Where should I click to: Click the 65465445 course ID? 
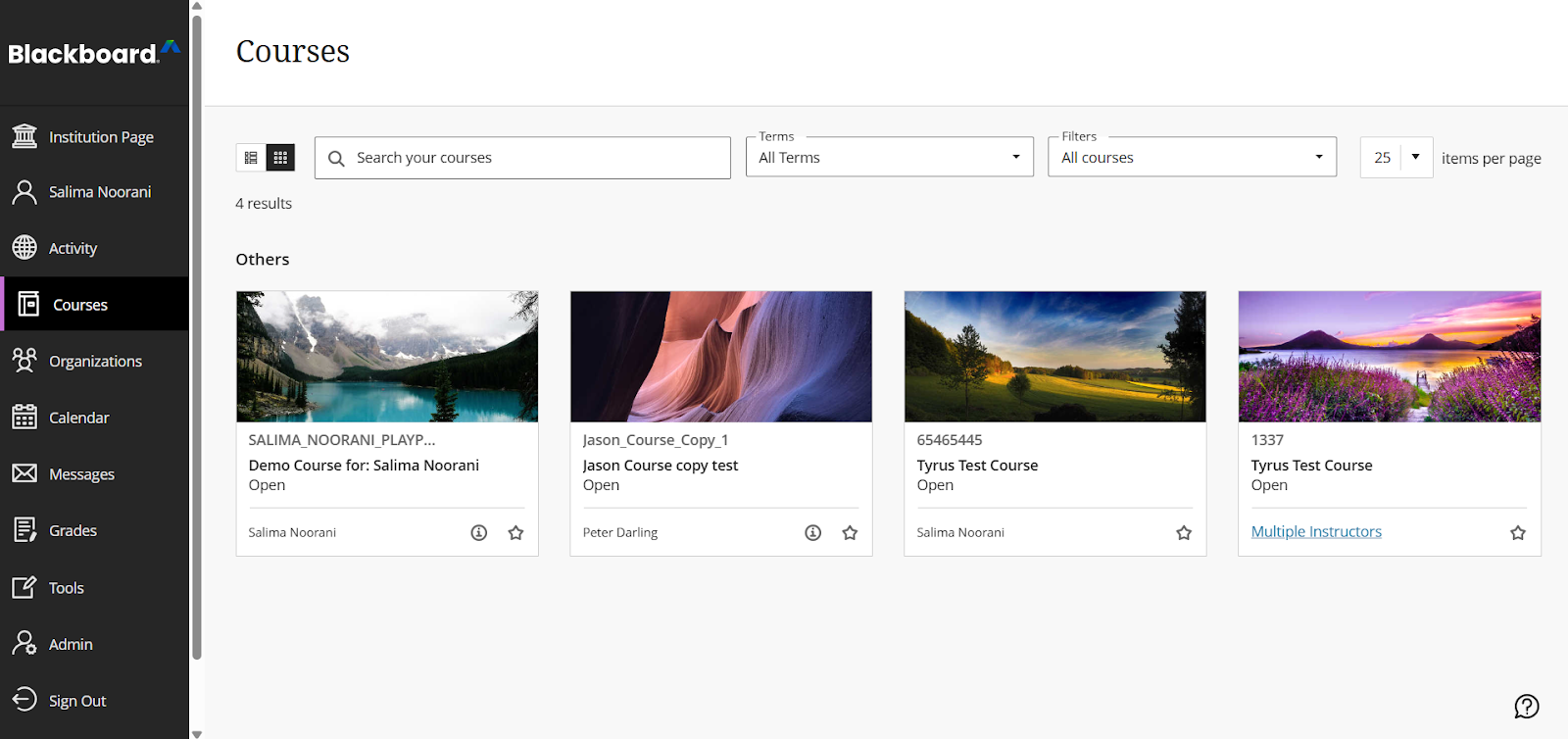(x=950, y=440)
